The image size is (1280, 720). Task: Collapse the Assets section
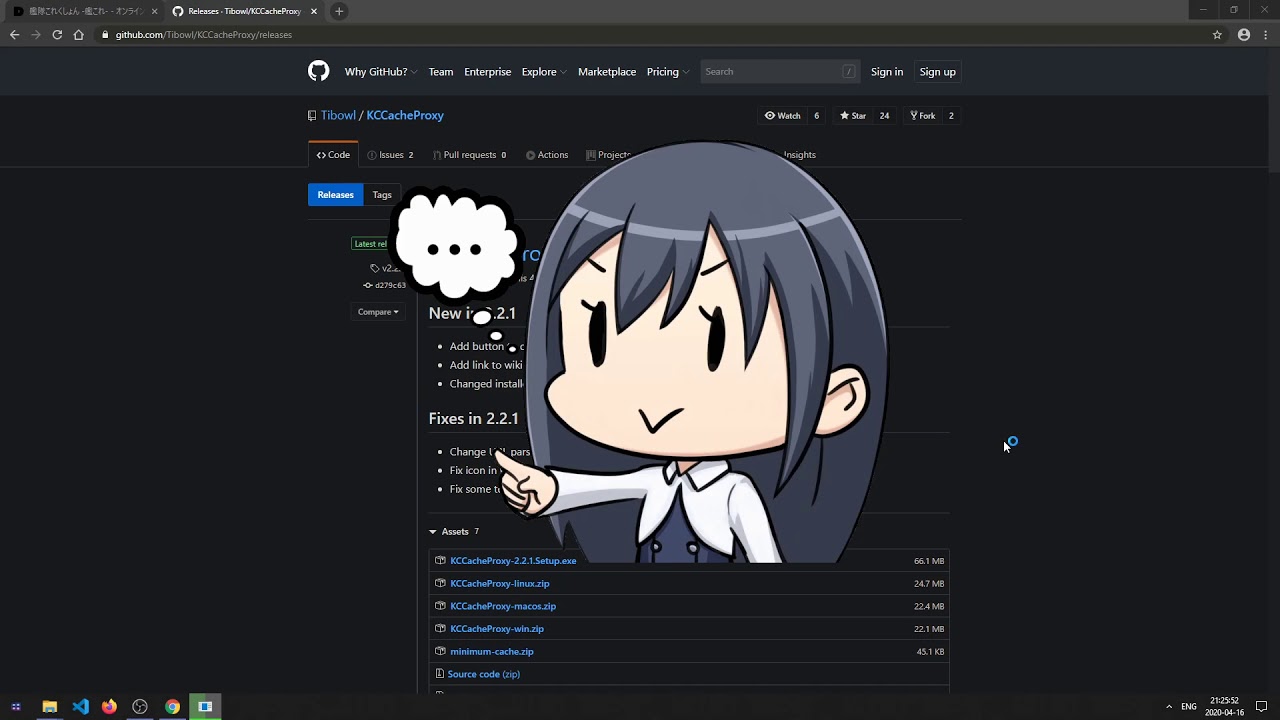454,531
